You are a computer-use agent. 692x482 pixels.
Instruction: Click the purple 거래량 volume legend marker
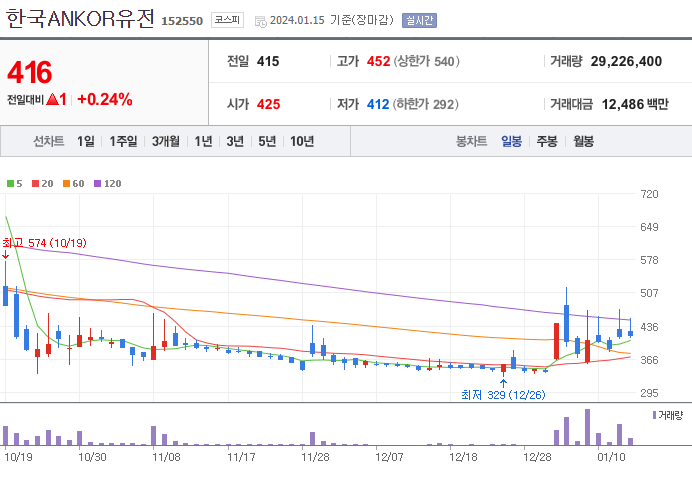654,415
